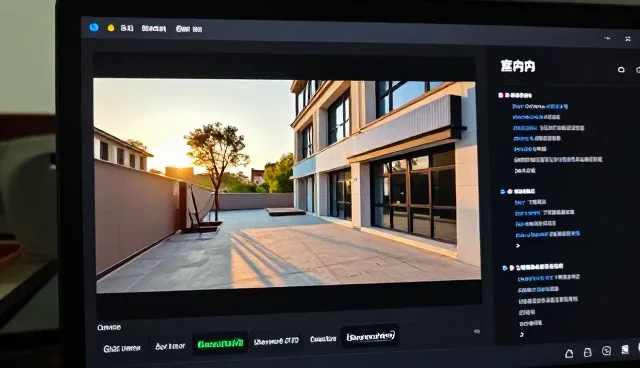Click the lock icon in bottom toolbar
The height and width of the screenshot is (368, 640).
(587, 352)
